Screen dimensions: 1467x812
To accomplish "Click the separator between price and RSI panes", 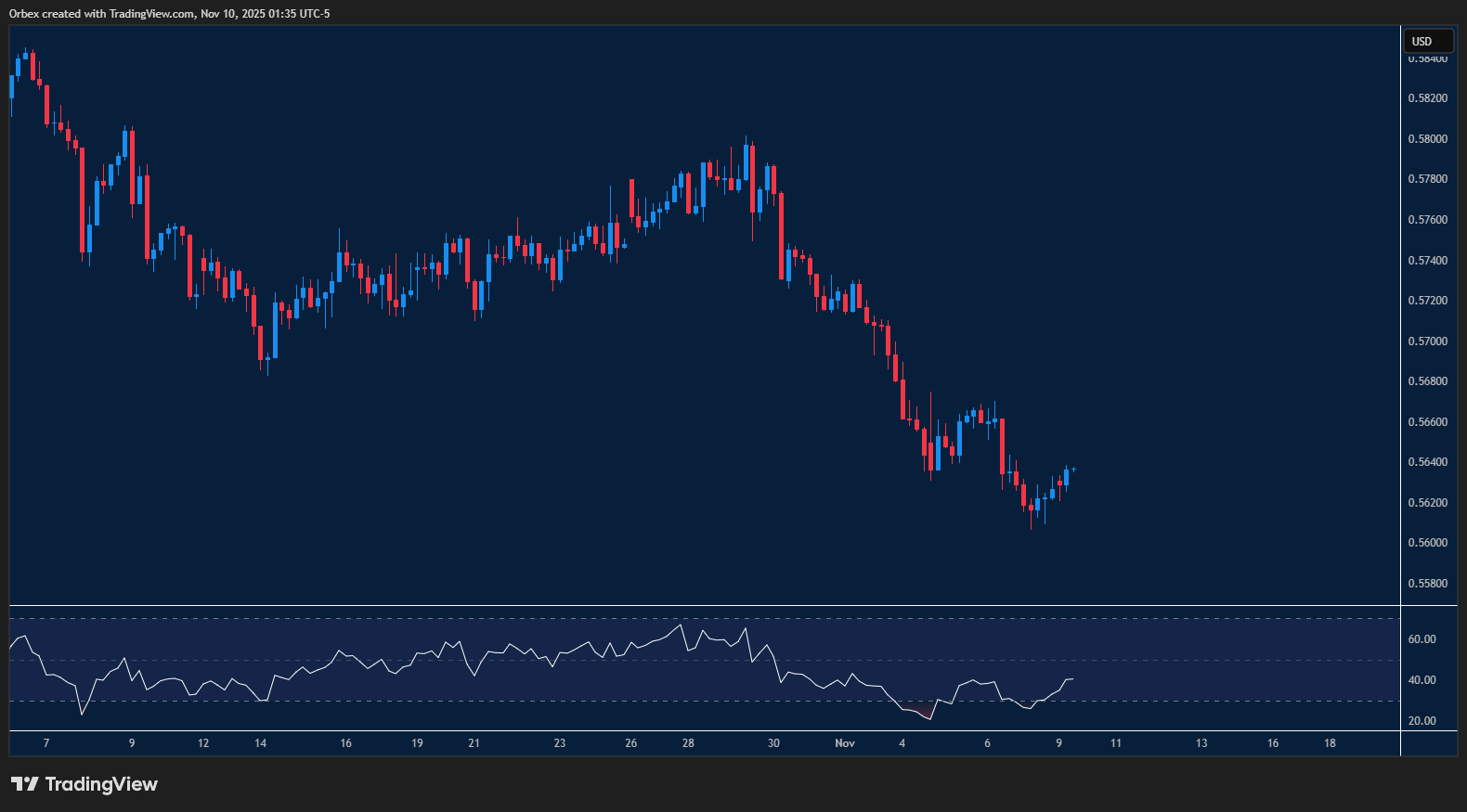I will [706, 606].
